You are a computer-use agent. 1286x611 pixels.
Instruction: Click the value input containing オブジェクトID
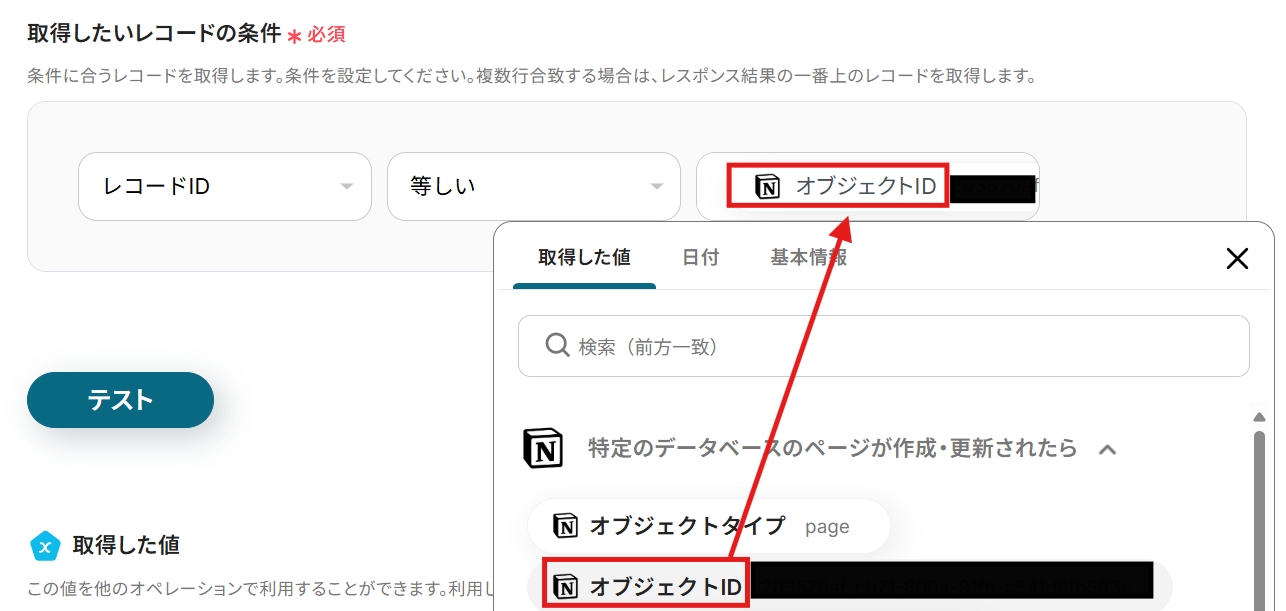click(x=868, y=186)
